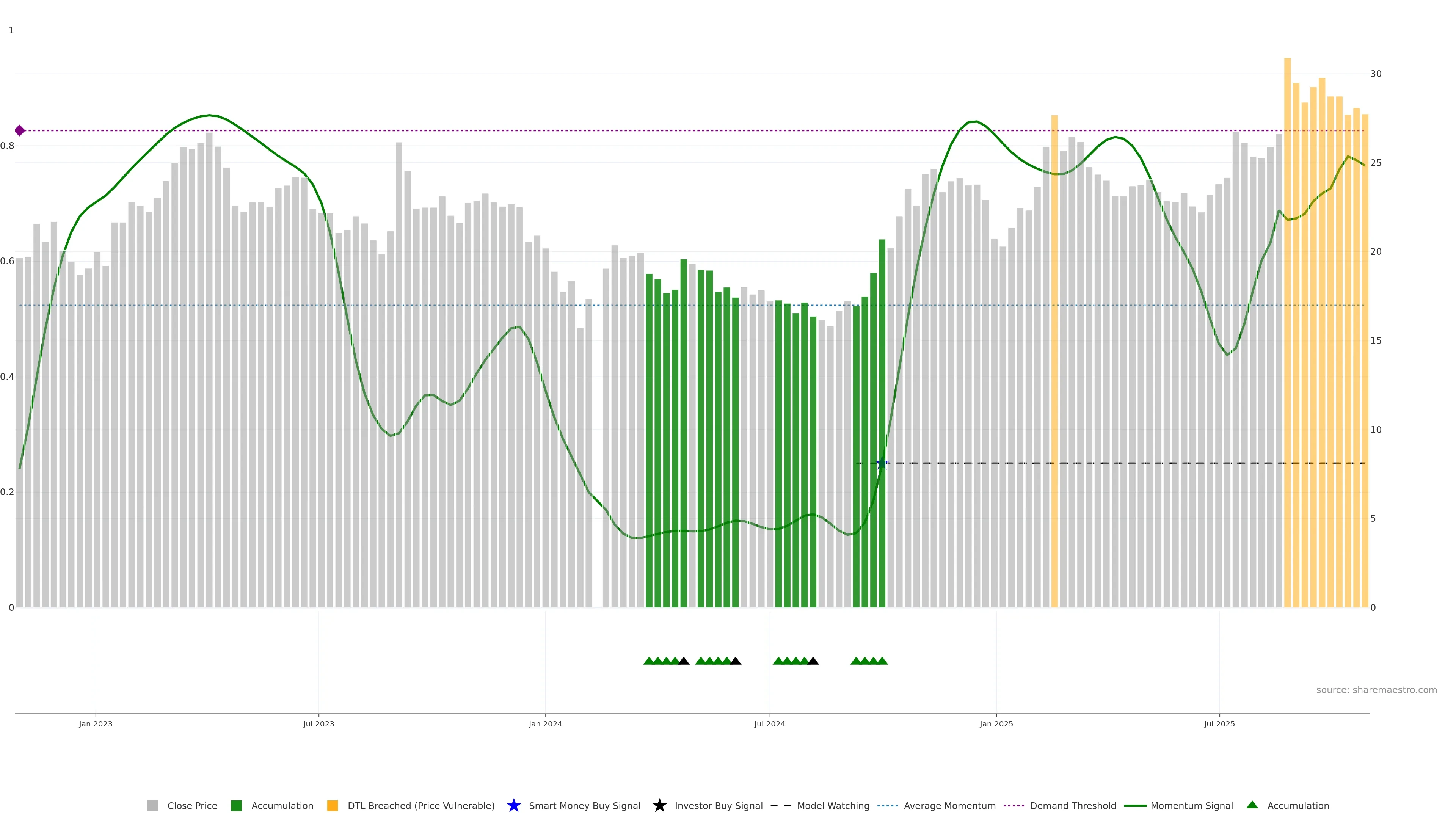The image size is (1456, 819).
Task: Click the Momentum Signal green line legend icon
Action: point(1135,805)
